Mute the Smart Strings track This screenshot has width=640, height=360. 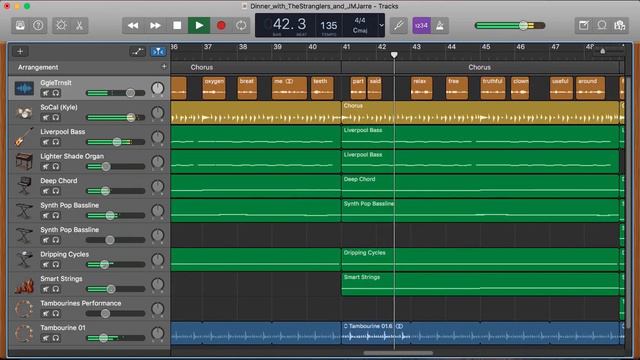pos(46,289)
